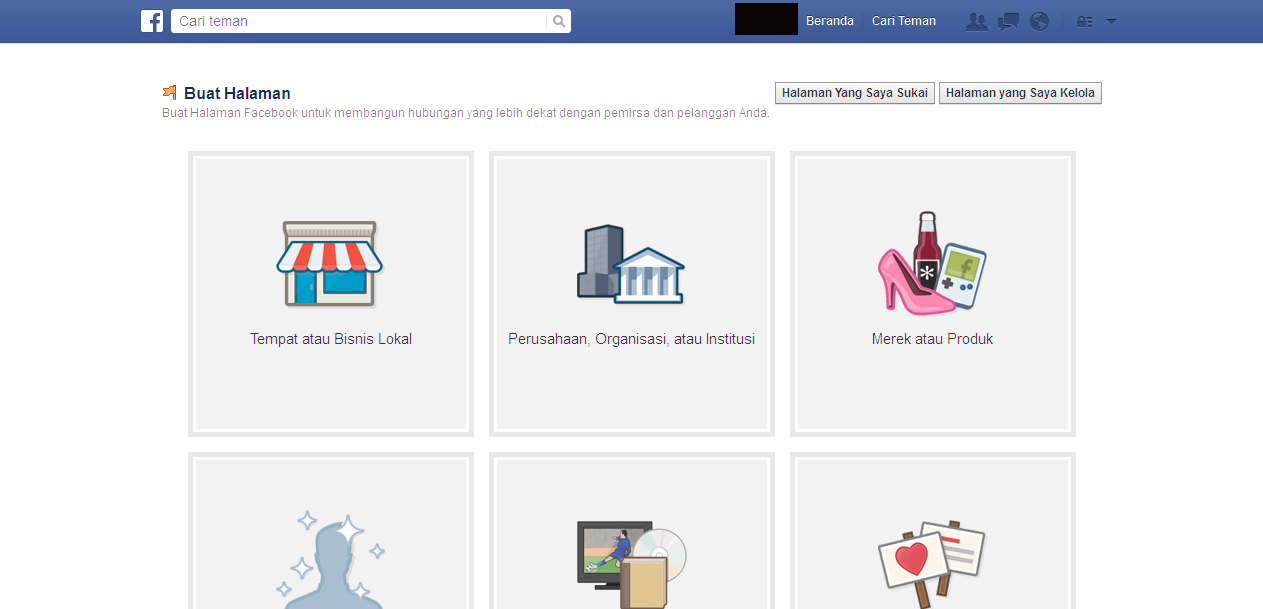Viewport: 1263px width, 609px height.
Task: Go to Beranda in top bar
Action: click(x=830, y=21)
